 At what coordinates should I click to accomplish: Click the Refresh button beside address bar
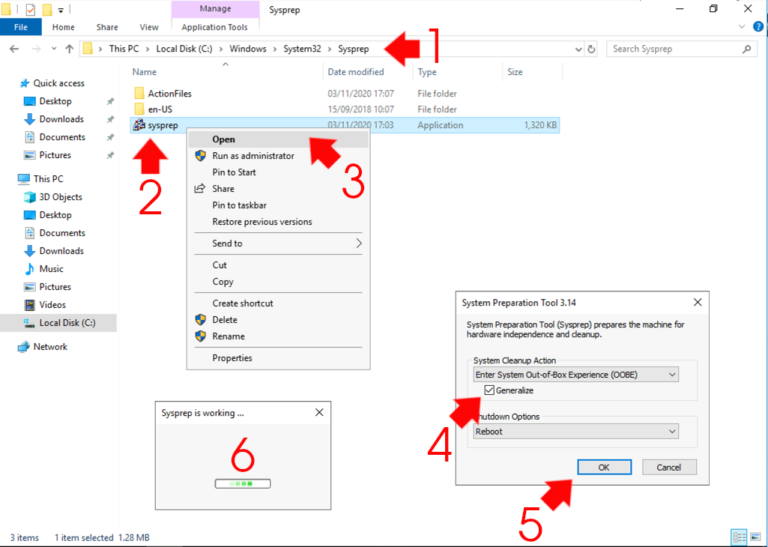(592, 49)
